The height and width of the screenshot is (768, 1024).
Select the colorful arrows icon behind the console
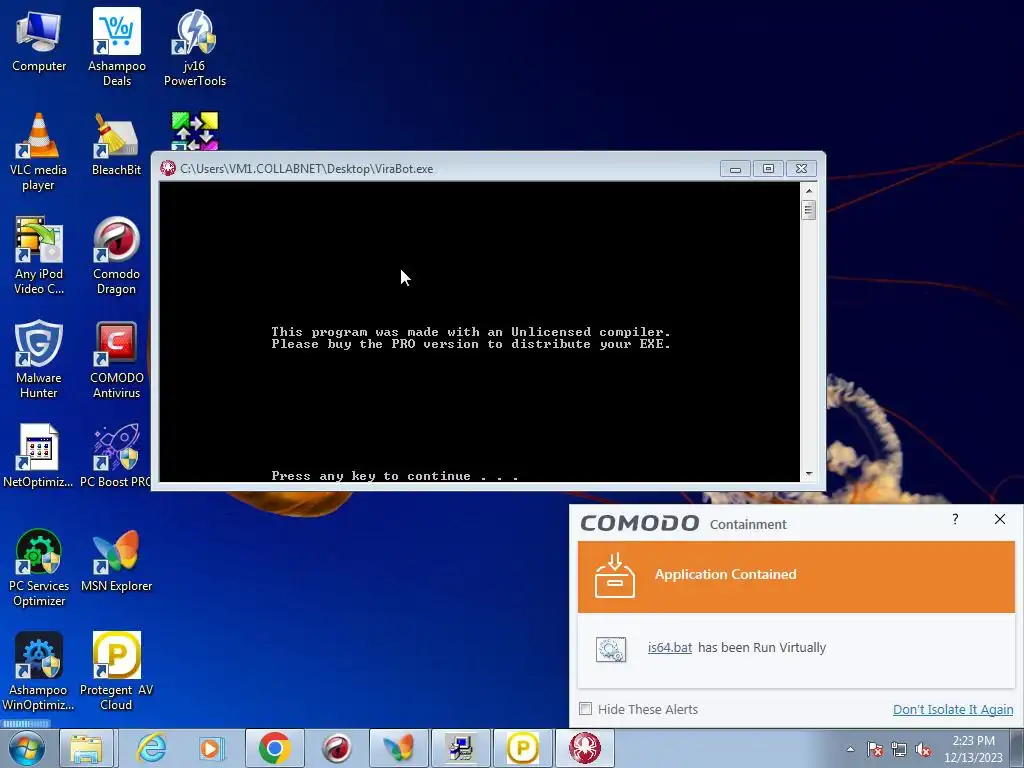[x=195, y=131]
